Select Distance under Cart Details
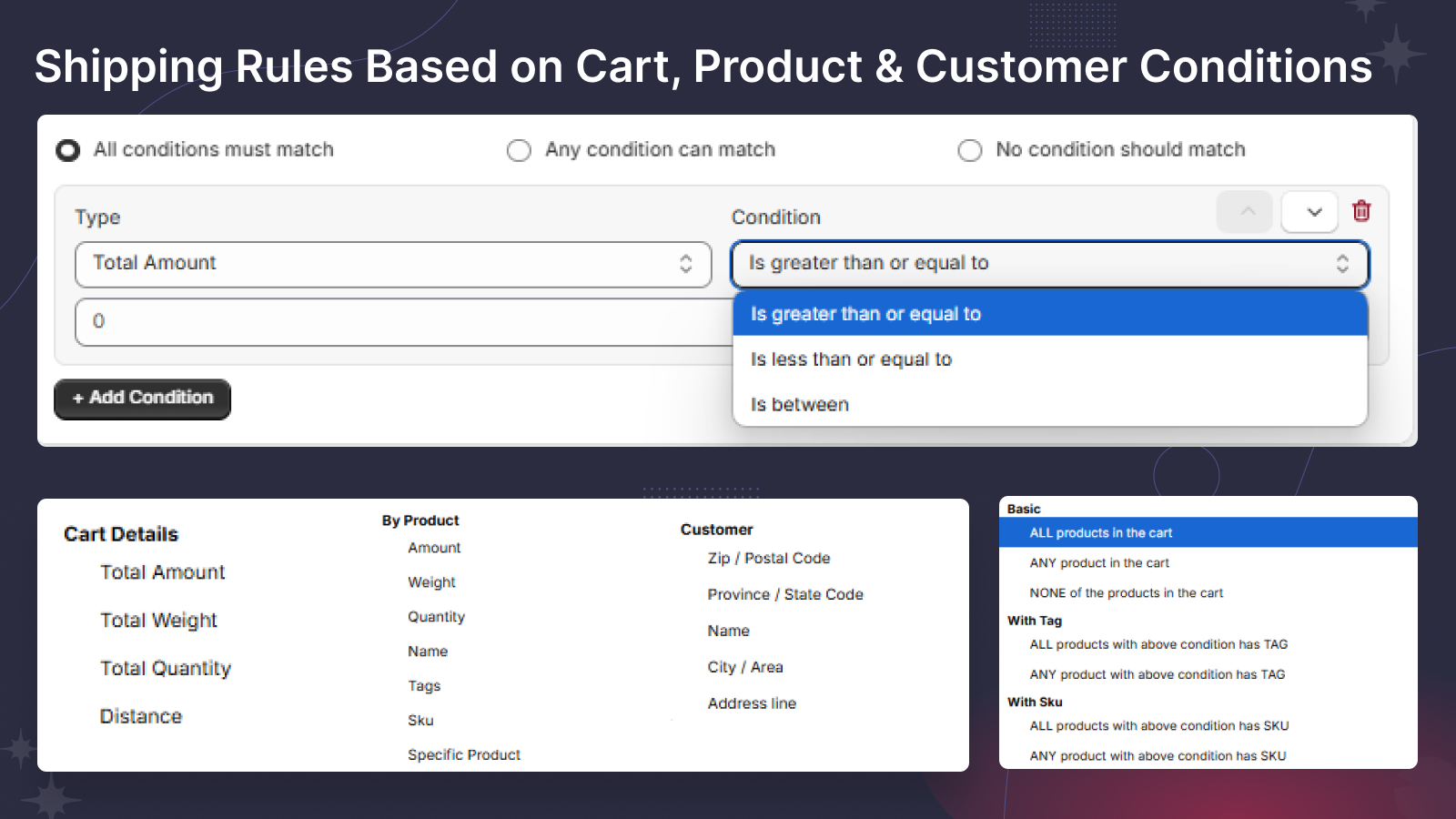1456x819 pixels. coord(141,717)
